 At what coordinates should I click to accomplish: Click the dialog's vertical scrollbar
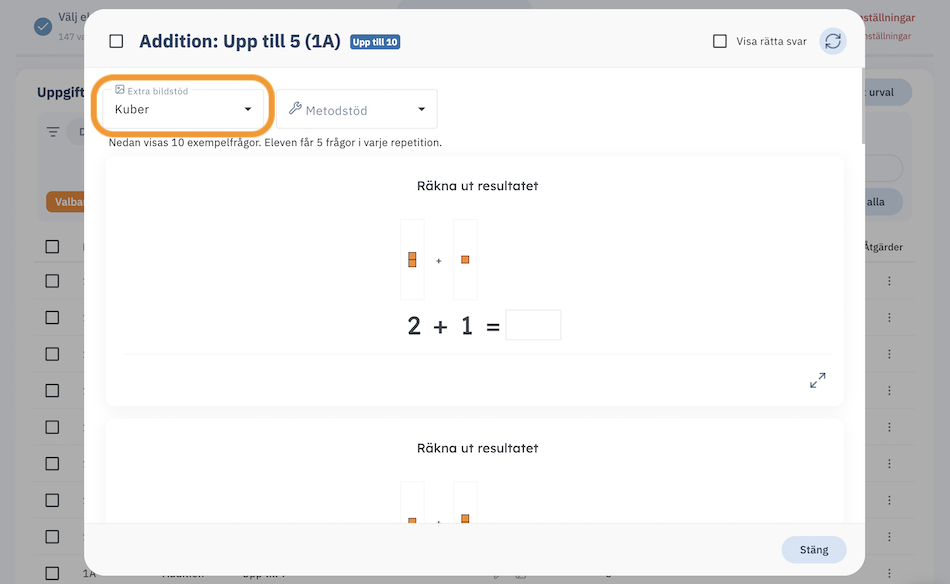863,106
